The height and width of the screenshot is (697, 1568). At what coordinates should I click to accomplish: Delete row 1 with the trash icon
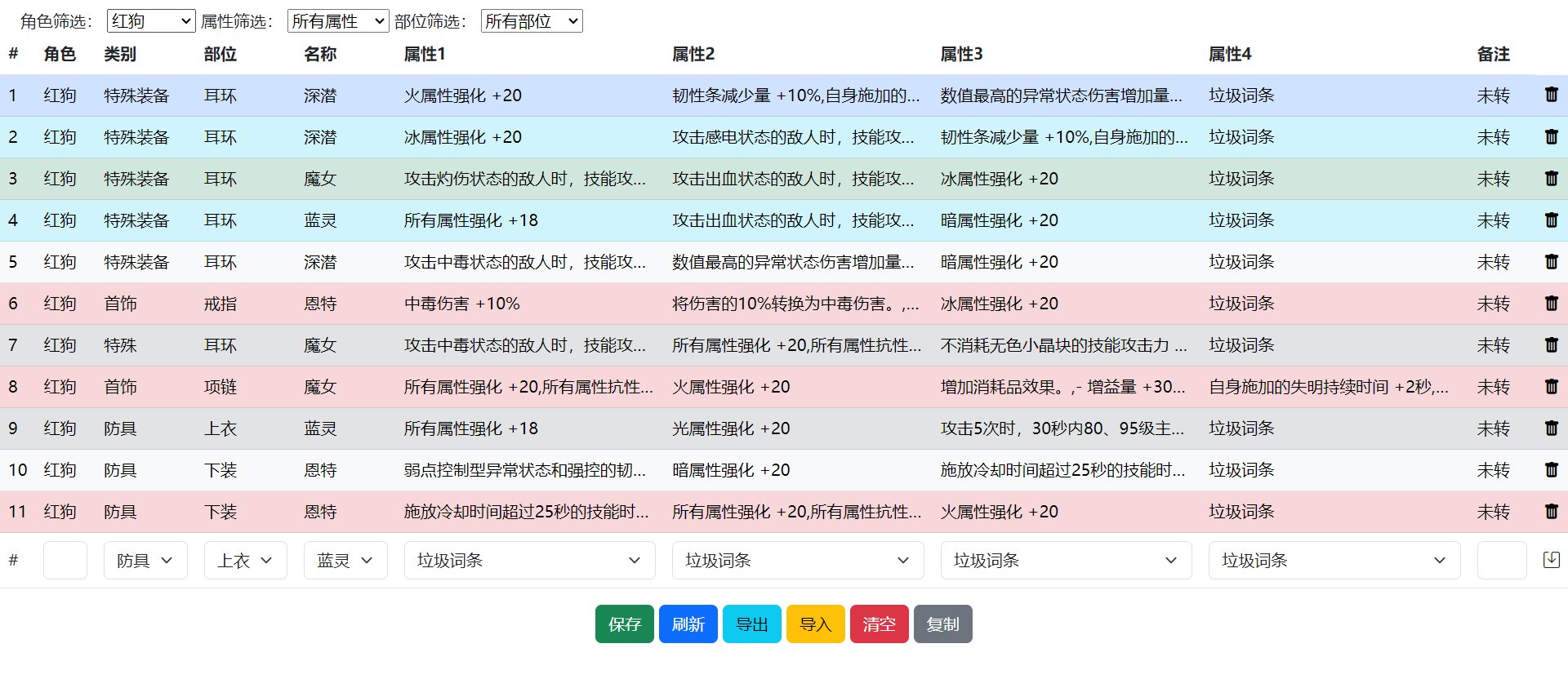point(1552,95)
